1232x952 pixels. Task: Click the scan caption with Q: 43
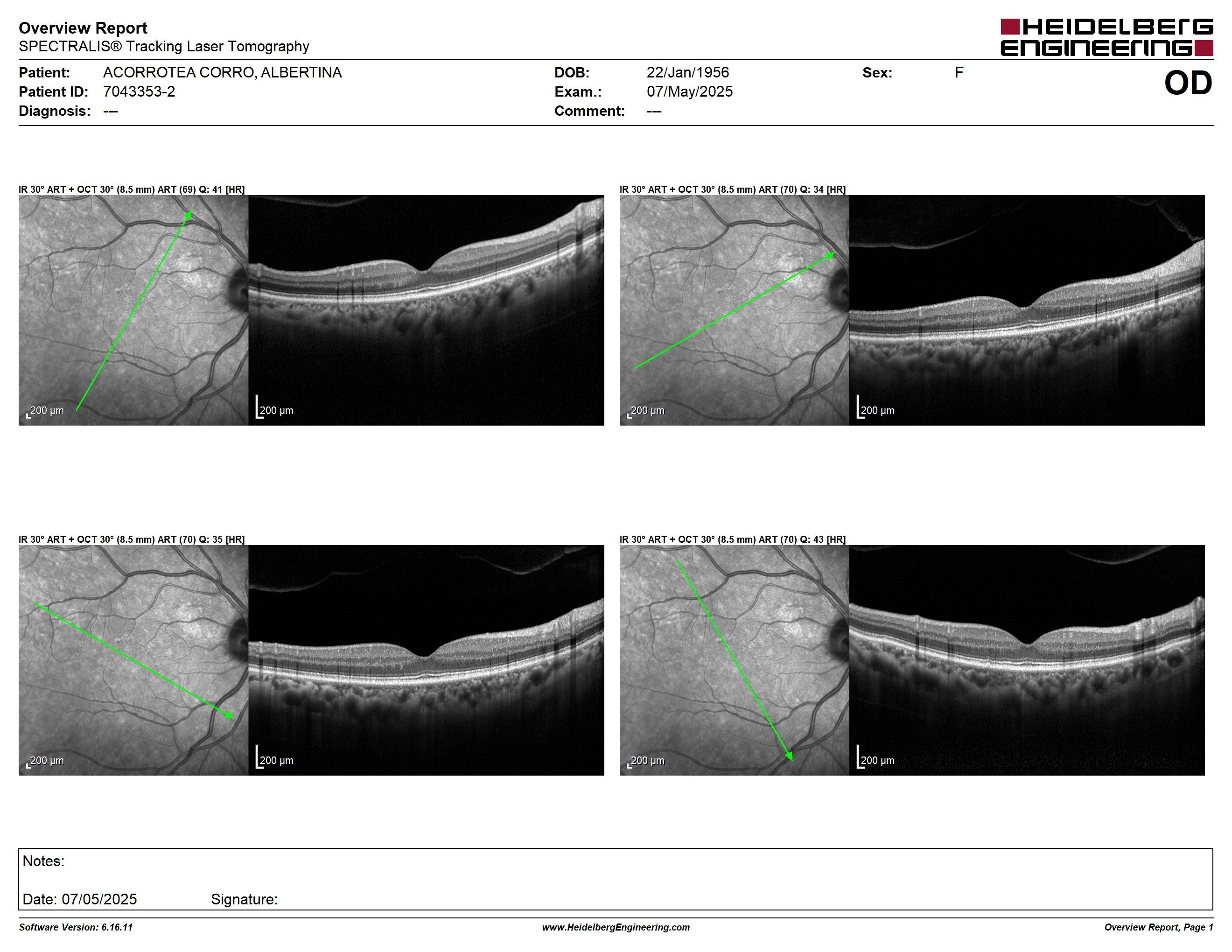(733, 540)
